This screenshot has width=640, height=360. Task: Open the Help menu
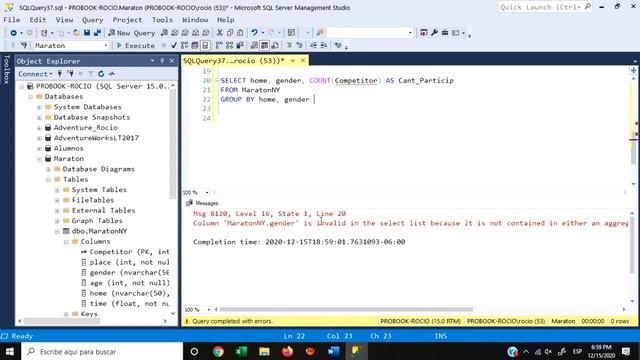tap(225, 20)
